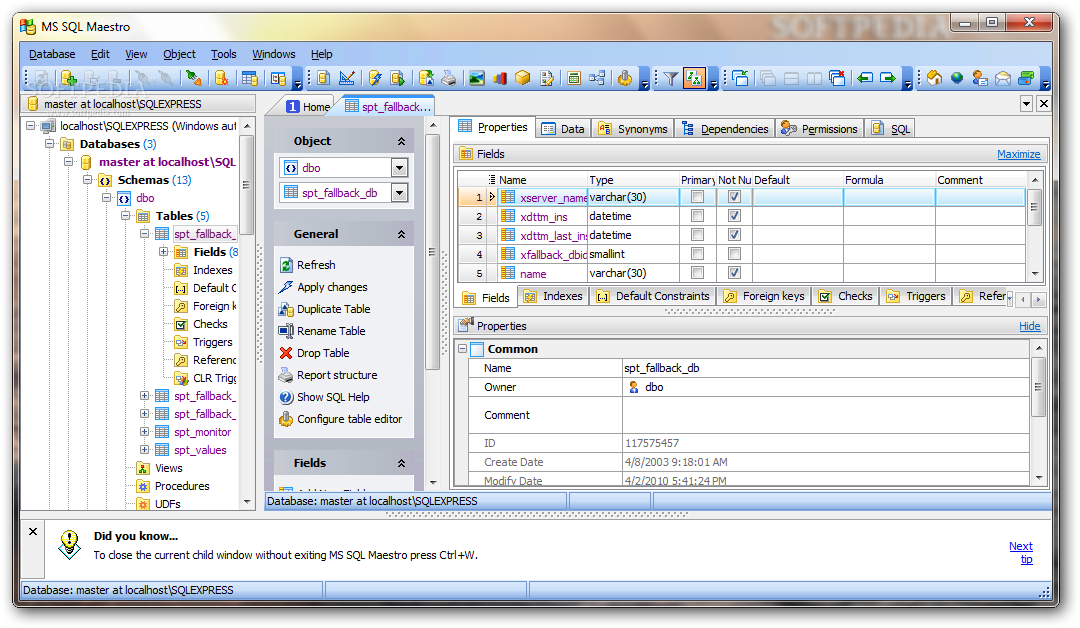Click the open envelope email toolbar icon
The image size is (1080, 628).
click(x=1003, y=78)
